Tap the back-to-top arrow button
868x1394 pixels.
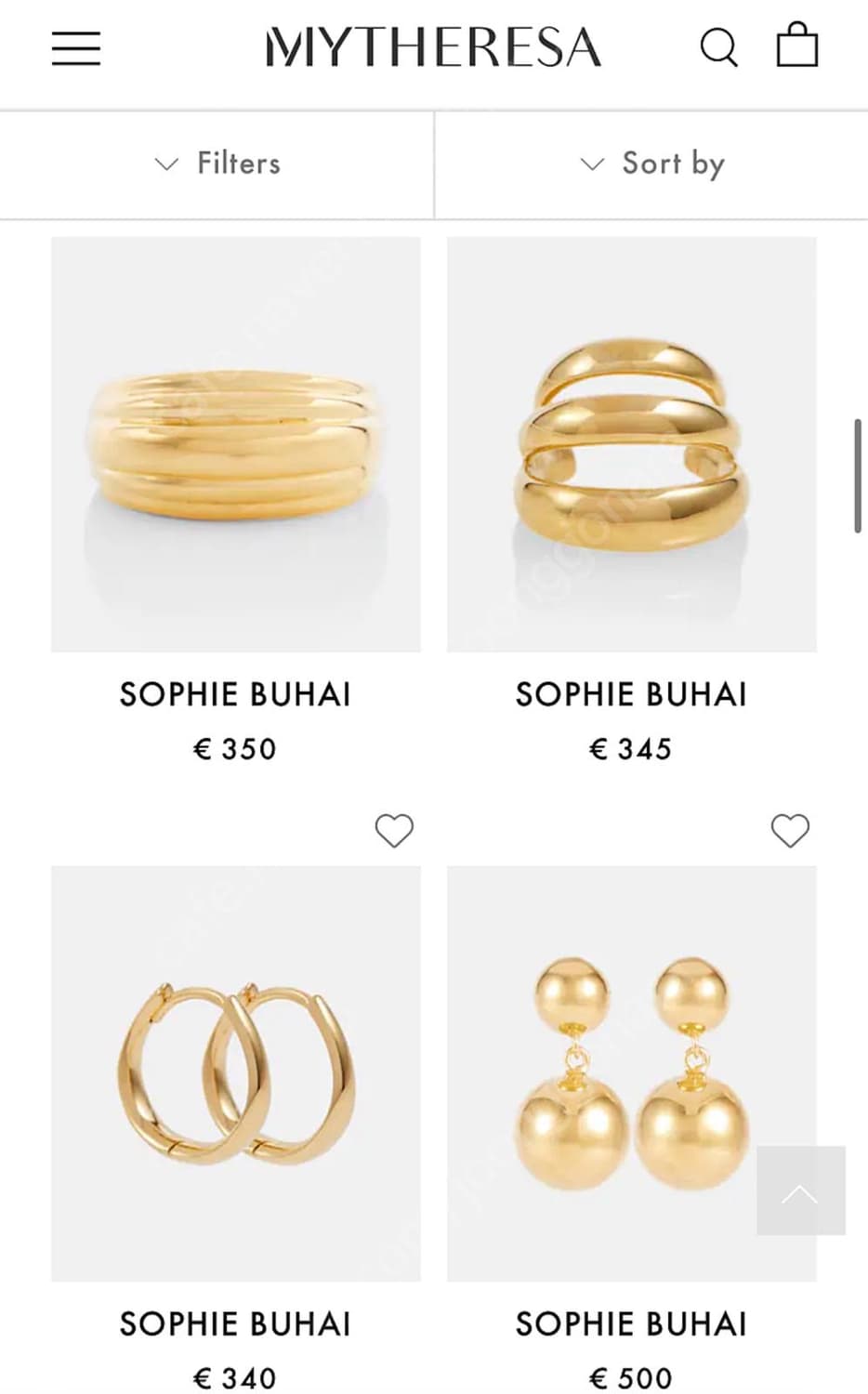point(801,1190)
